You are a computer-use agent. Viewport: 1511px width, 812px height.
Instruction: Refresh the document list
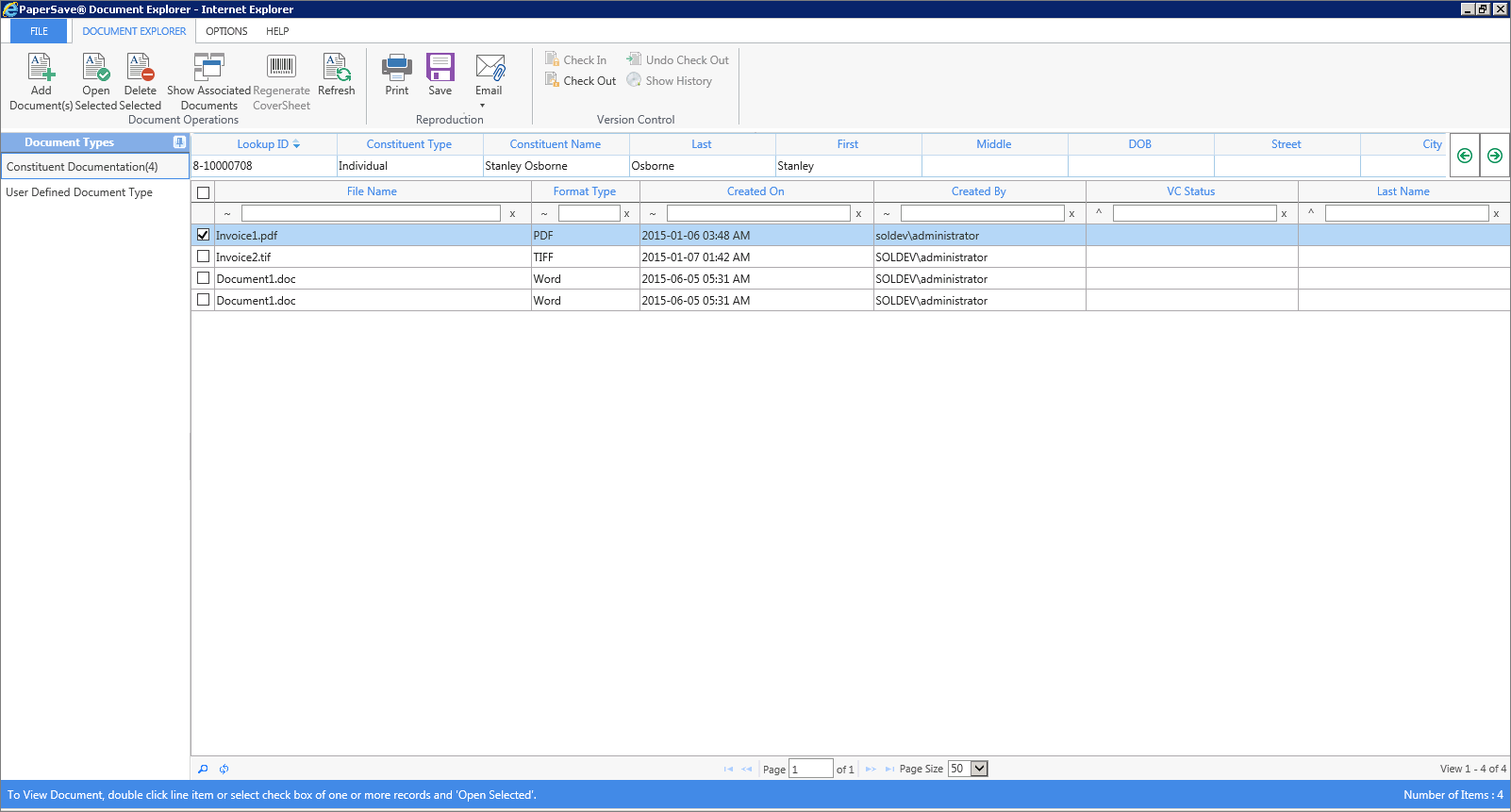(336, 67)
